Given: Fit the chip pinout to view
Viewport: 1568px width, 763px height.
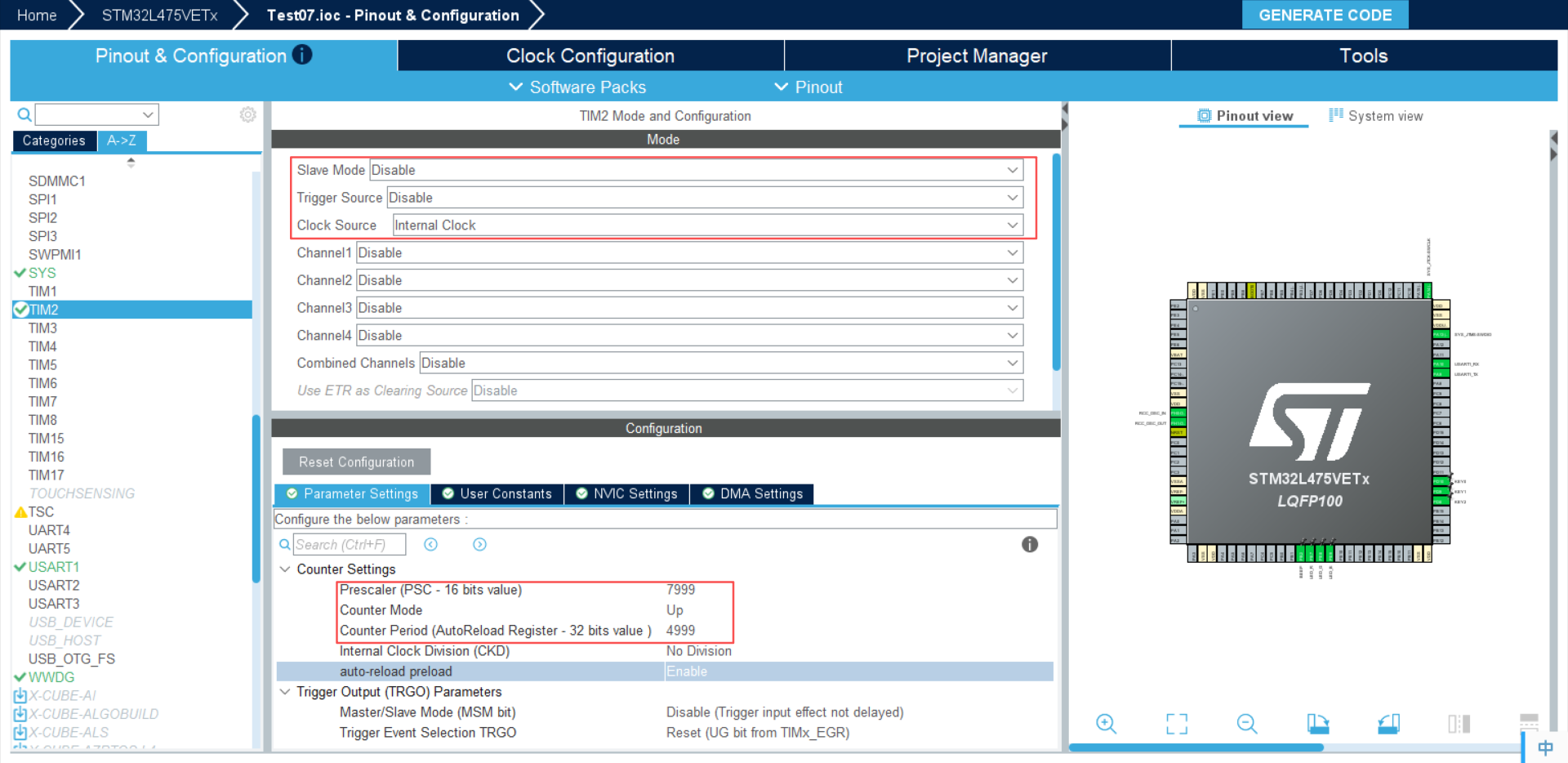Looking at the screenshot, I should coord(1176,724).
